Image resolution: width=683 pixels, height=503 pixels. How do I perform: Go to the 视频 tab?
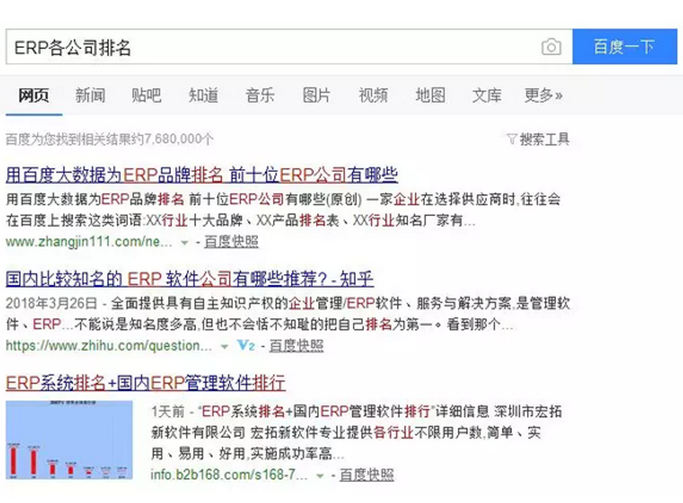point(373,95)
